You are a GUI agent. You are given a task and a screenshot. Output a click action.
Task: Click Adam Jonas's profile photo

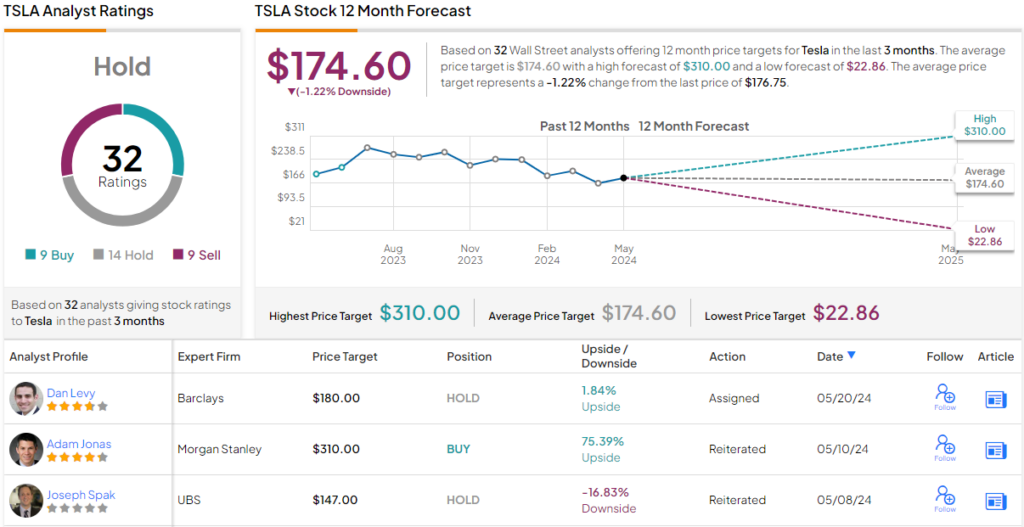pos(26,450)
